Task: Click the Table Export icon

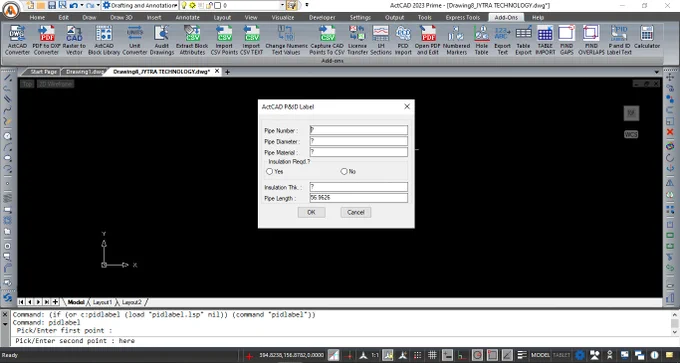Action: click(523, 40)
